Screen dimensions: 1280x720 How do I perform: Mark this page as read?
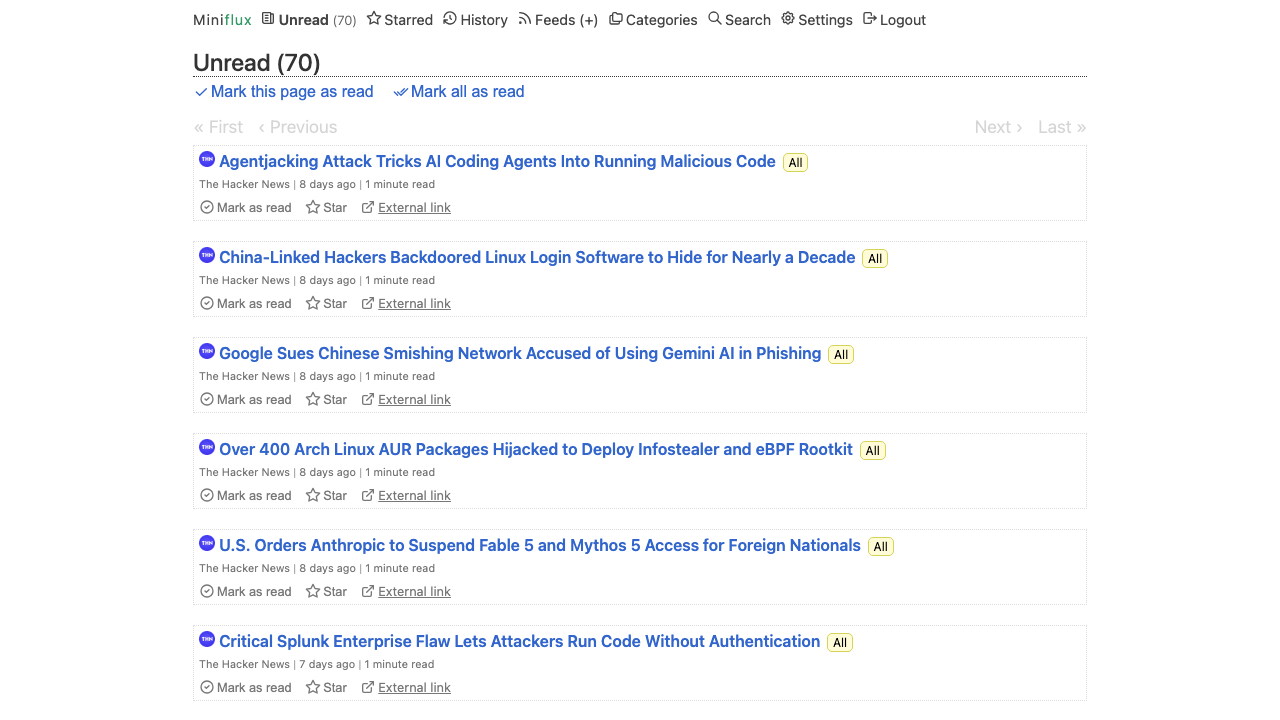tap(284, 92)
